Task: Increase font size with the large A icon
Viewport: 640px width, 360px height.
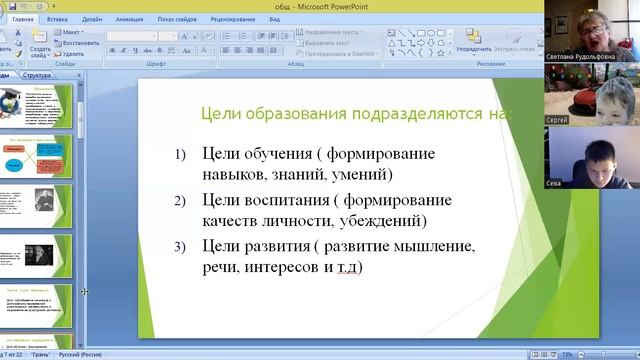Action: (184, 36)
